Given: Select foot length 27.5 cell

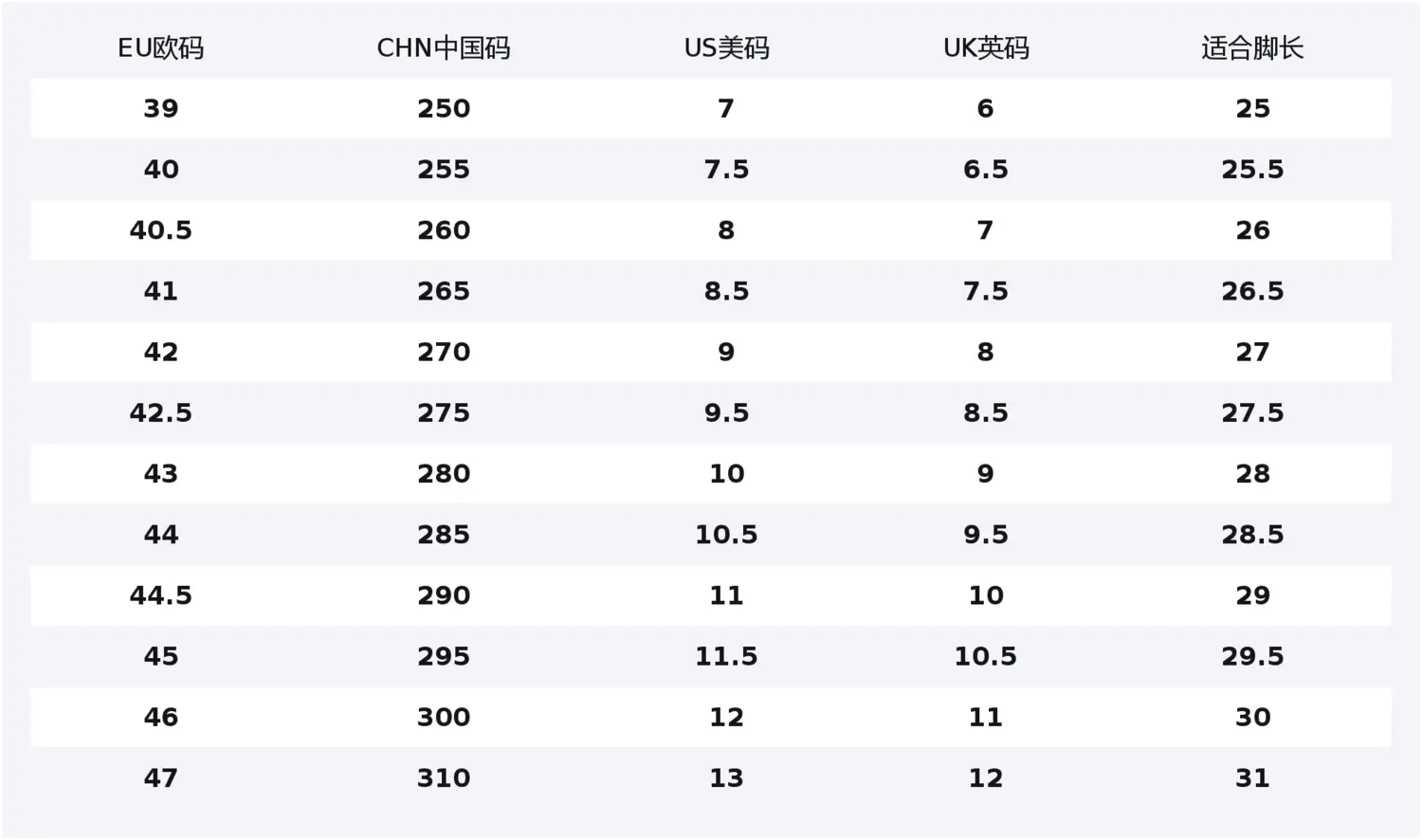Looking at the screenshot, I should pyautogui.click(x=1252, y=413).
